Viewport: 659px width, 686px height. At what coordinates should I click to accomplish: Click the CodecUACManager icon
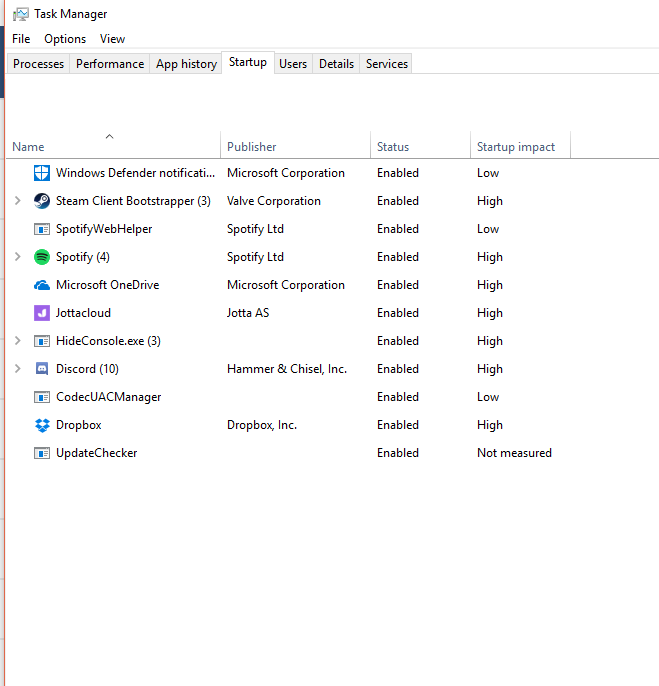point(42,397)
